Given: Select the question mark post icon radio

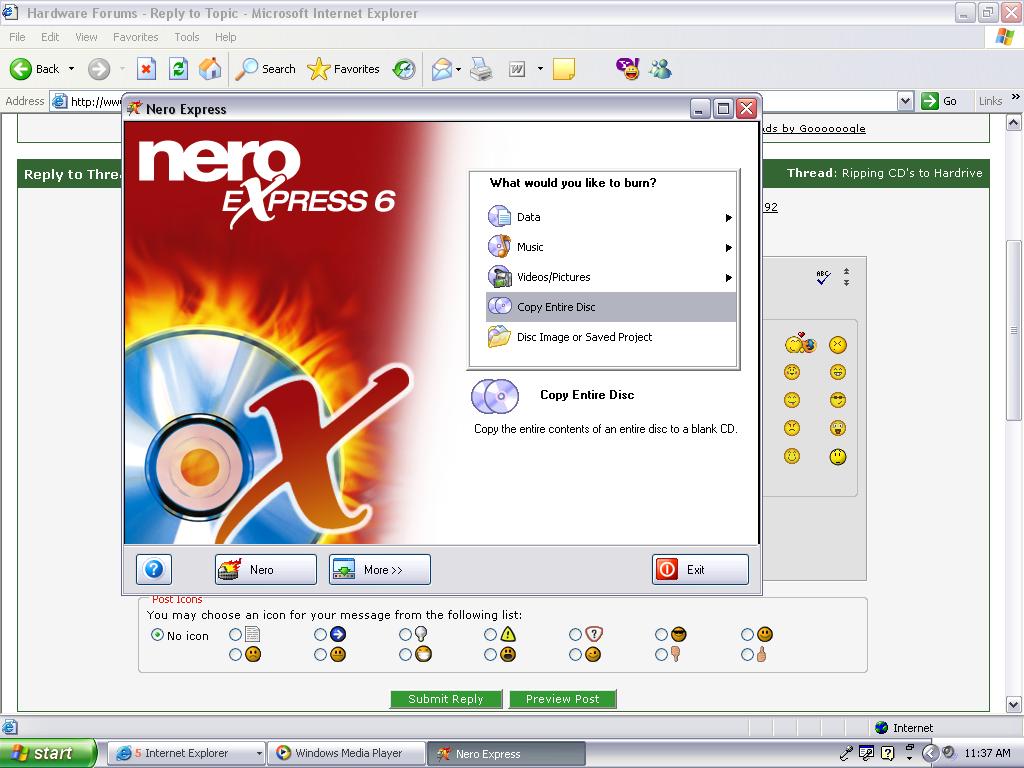Looking at the screenshot, I should pyautogui.click(x=575, y=634).
